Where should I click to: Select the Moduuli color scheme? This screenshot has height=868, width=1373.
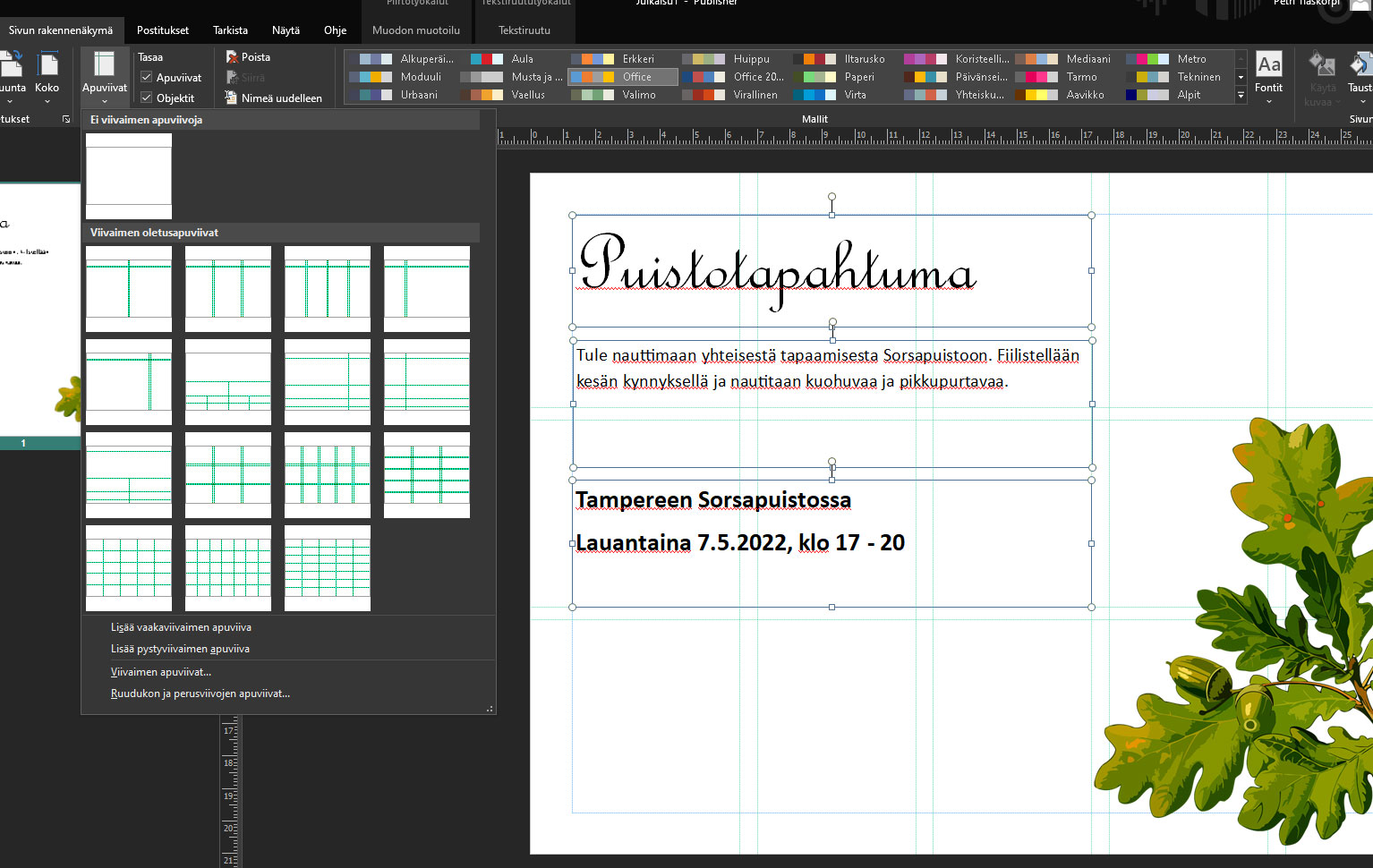pos(401,77)
